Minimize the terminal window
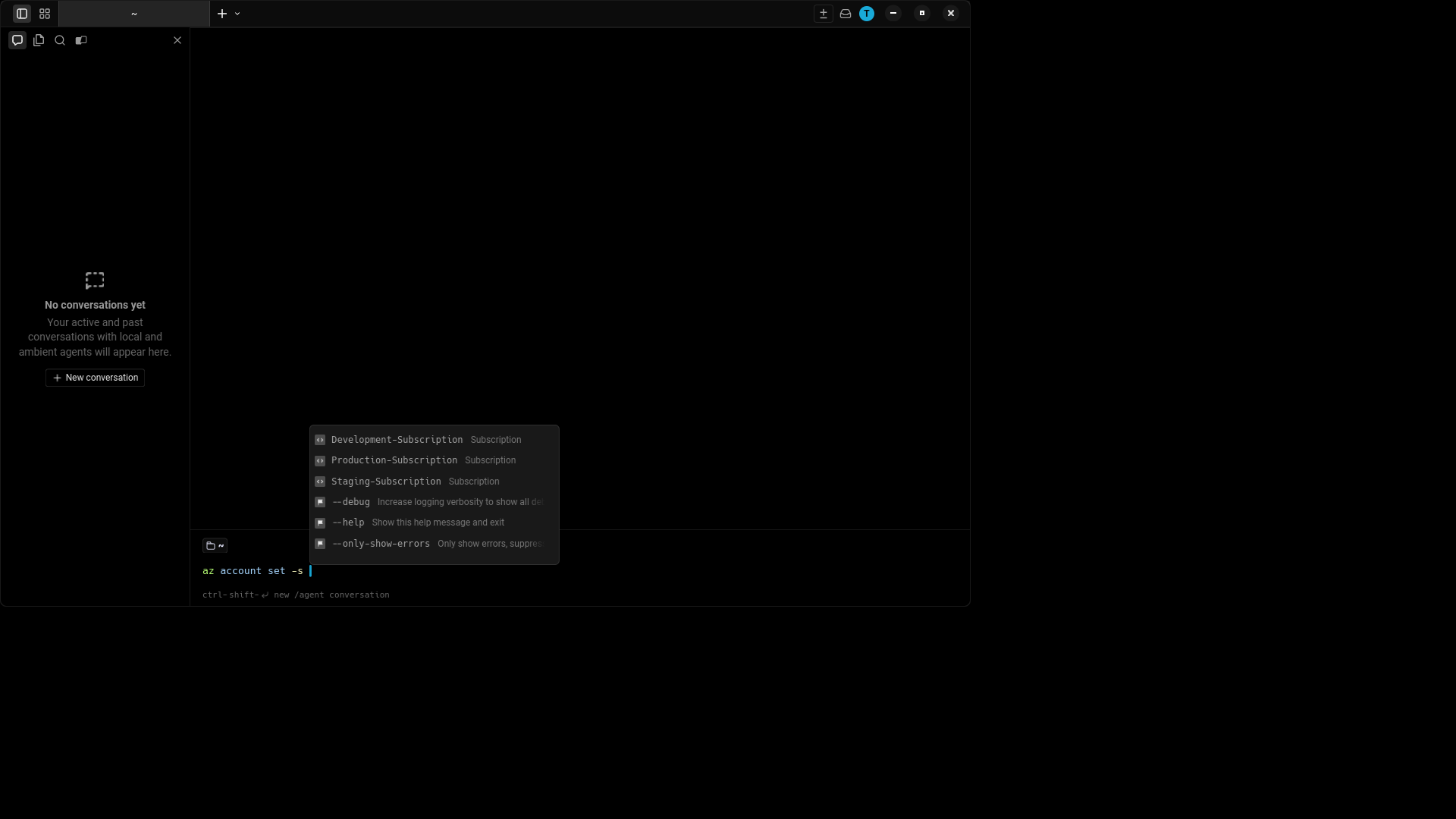 (893, 14)
